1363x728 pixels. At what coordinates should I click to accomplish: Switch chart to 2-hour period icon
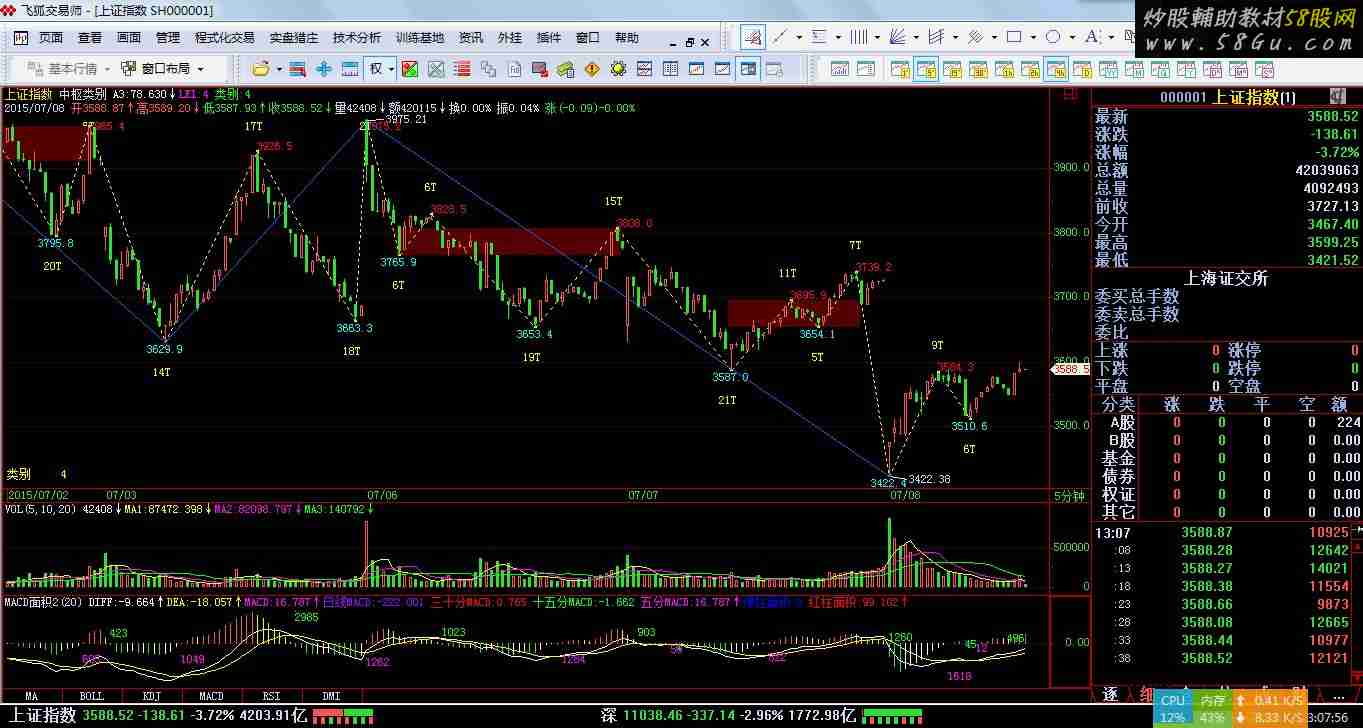coord(1030,69)
